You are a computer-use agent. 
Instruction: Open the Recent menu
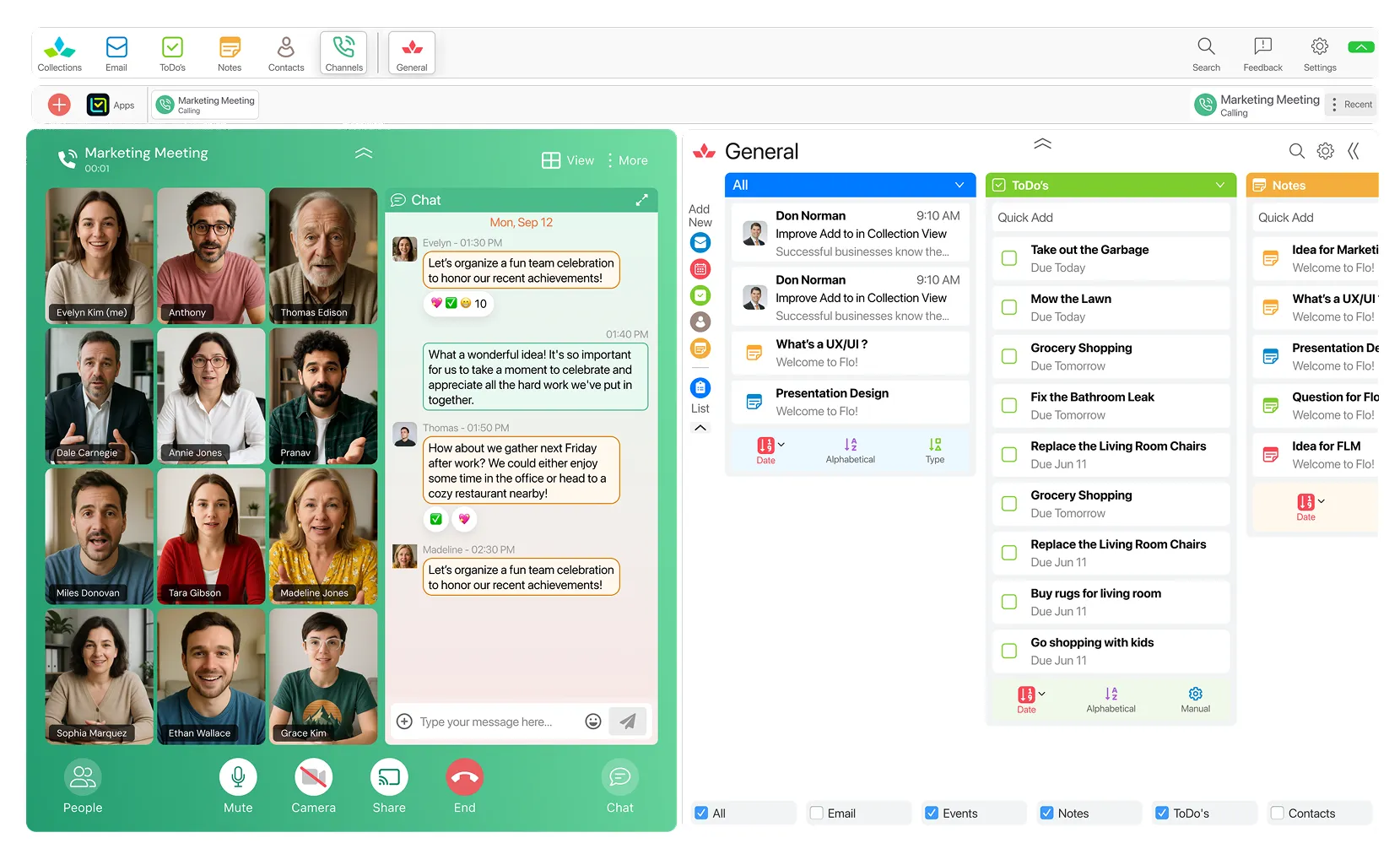pyautogui.click(x=1350, y=105)
